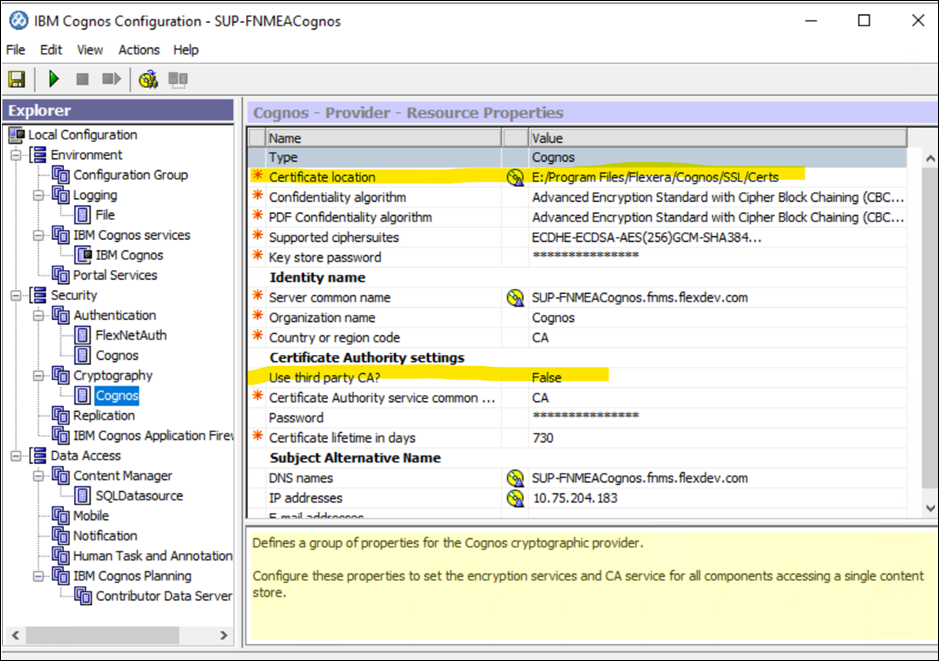Click the Use third party CA False value

pos(547,377)
